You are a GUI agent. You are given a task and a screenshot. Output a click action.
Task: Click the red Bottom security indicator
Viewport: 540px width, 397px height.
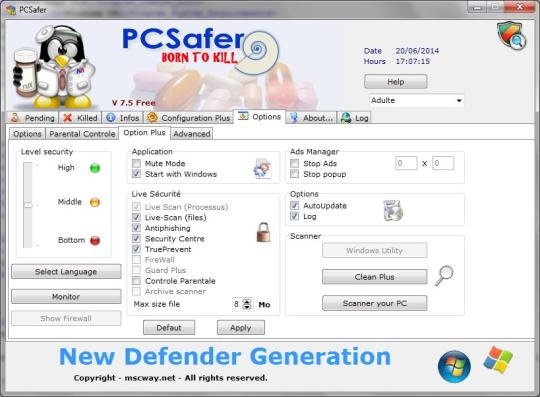click(95, 240)
